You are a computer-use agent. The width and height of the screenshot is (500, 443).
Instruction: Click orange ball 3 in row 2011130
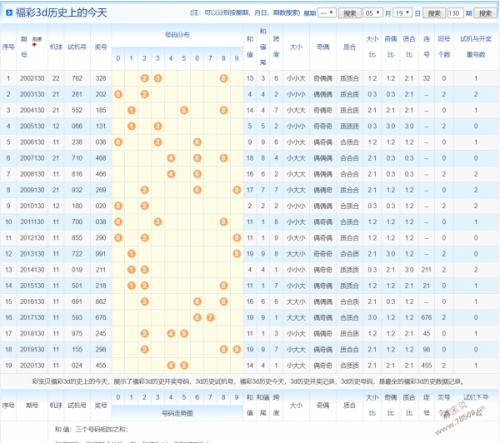(x=158, y=222)
